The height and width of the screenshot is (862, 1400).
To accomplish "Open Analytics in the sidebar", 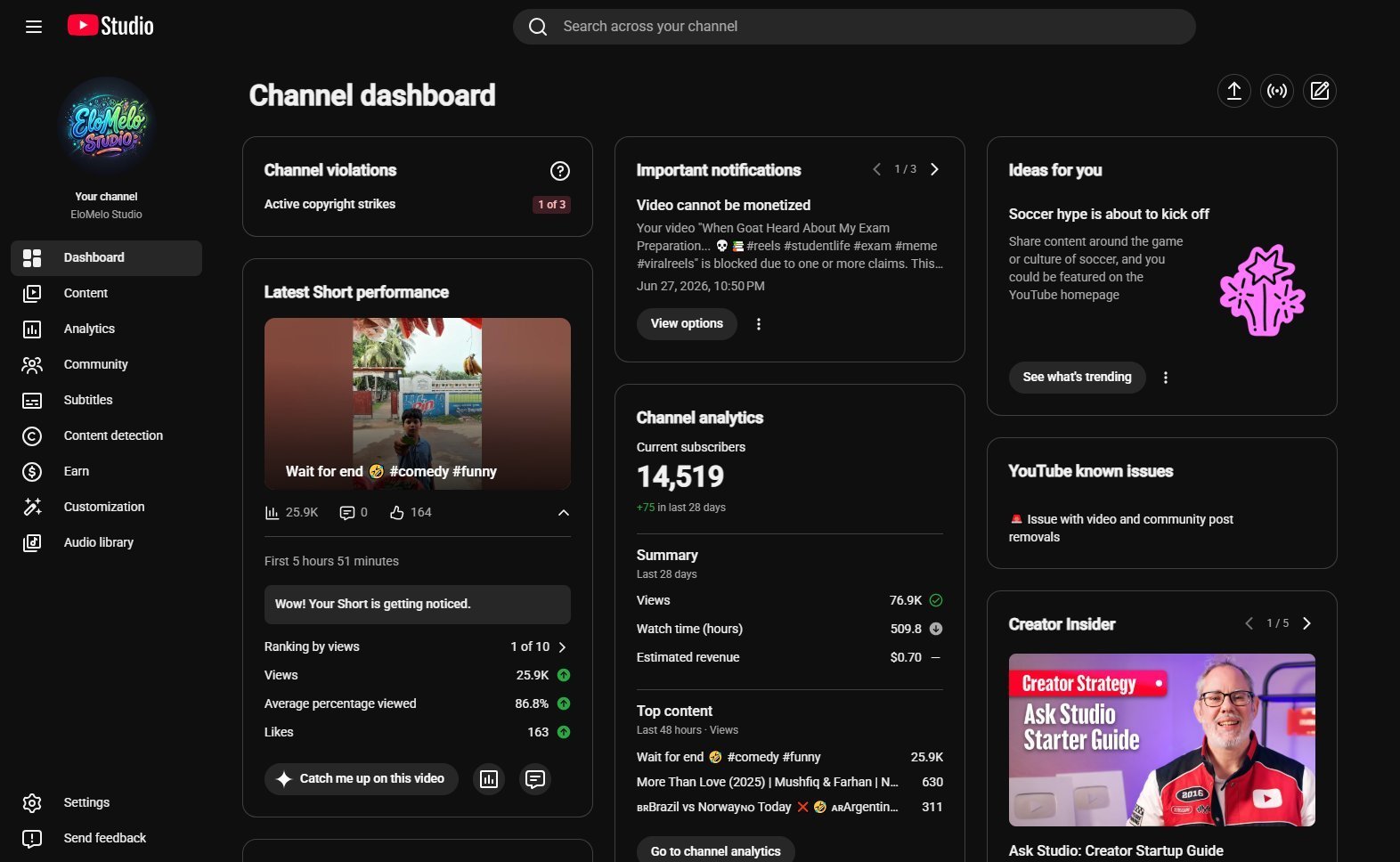I will pos(106,329).
